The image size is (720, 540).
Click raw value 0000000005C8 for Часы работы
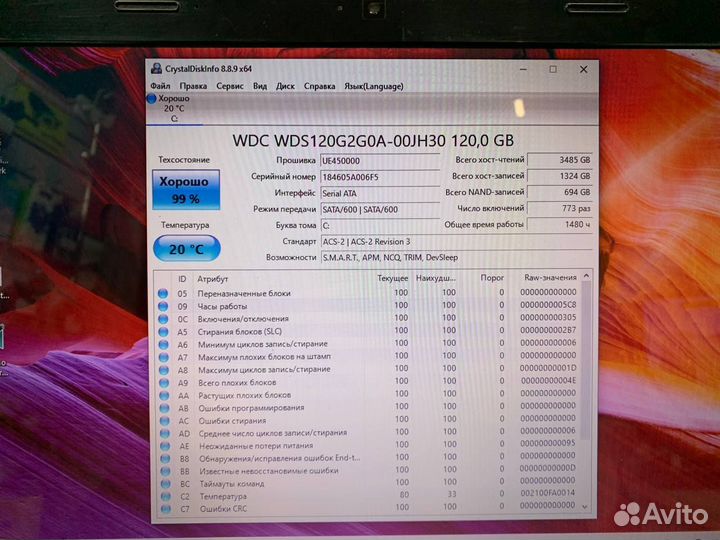[x=548, y=304]
